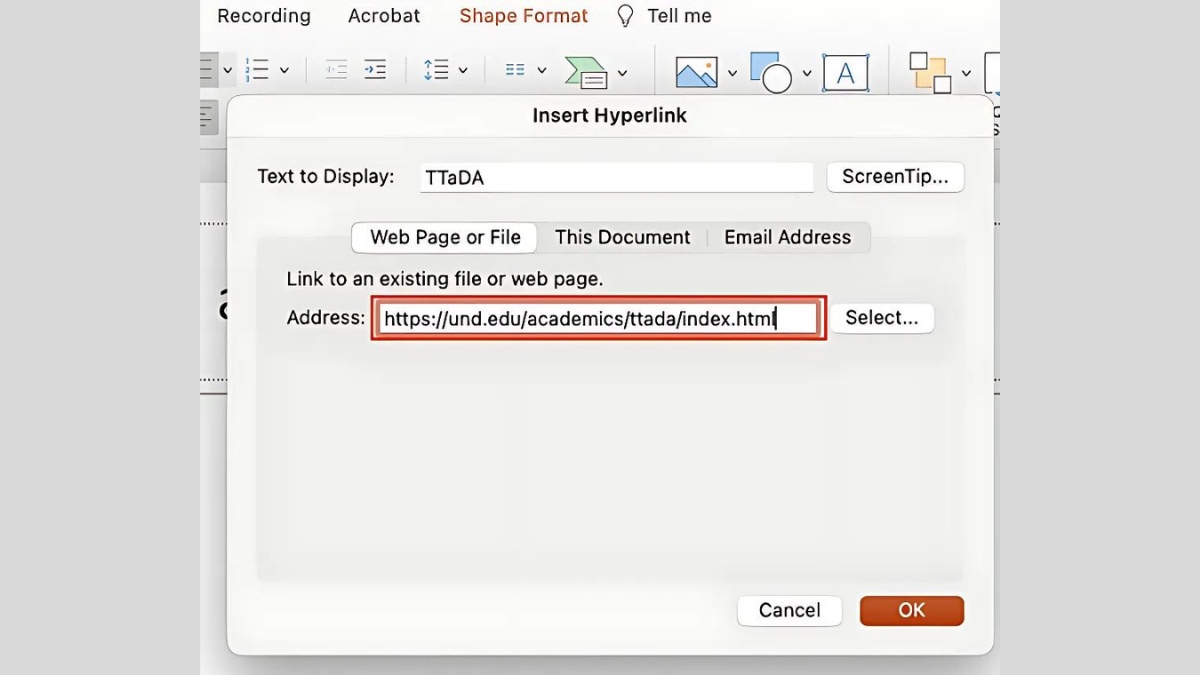Viewport: 1200px width, 675px height.
Task: Click the Text to Display field
Action: tap(617, 177)
